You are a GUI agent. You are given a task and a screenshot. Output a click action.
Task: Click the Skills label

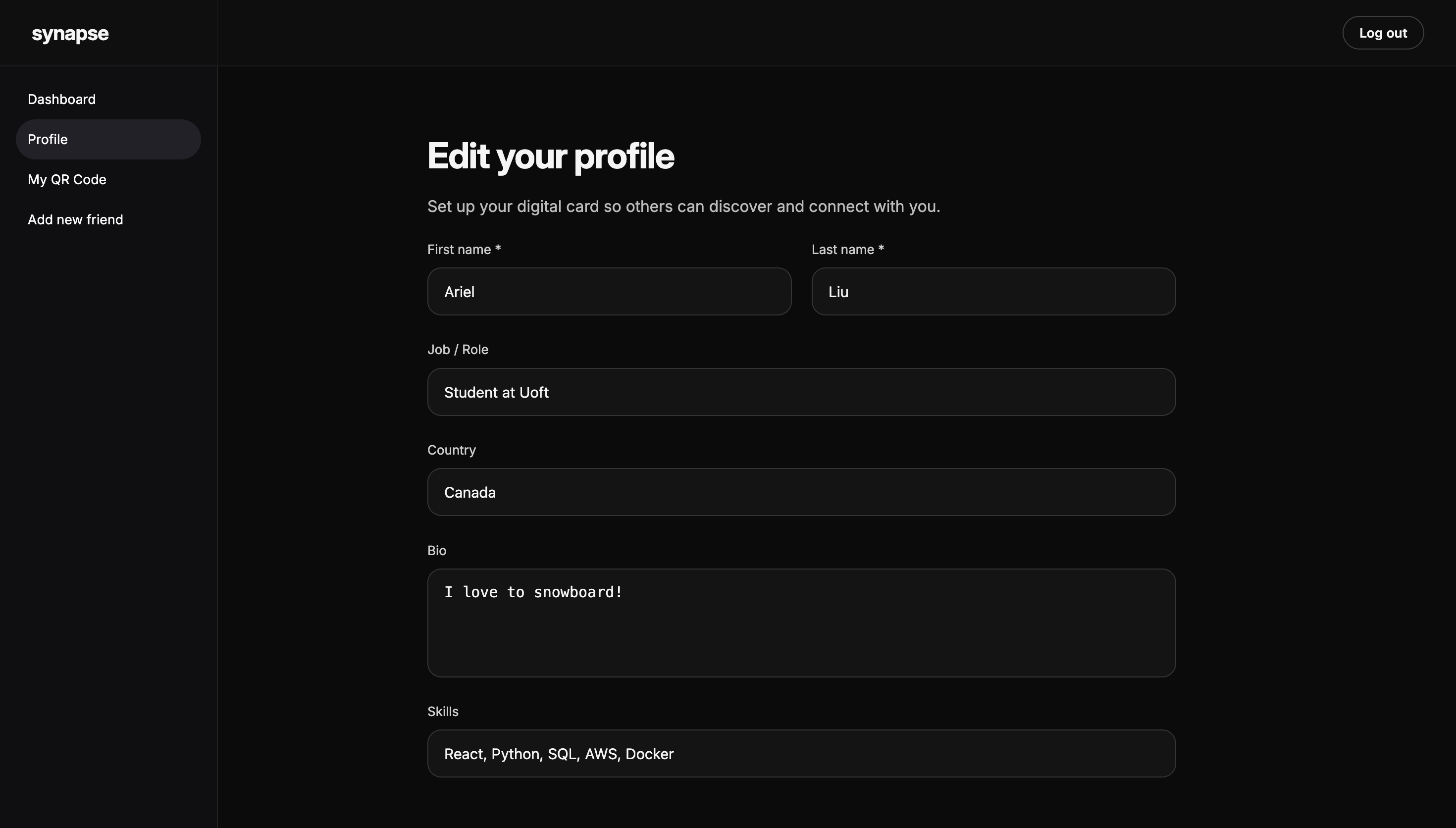click(x=442, y=712)
